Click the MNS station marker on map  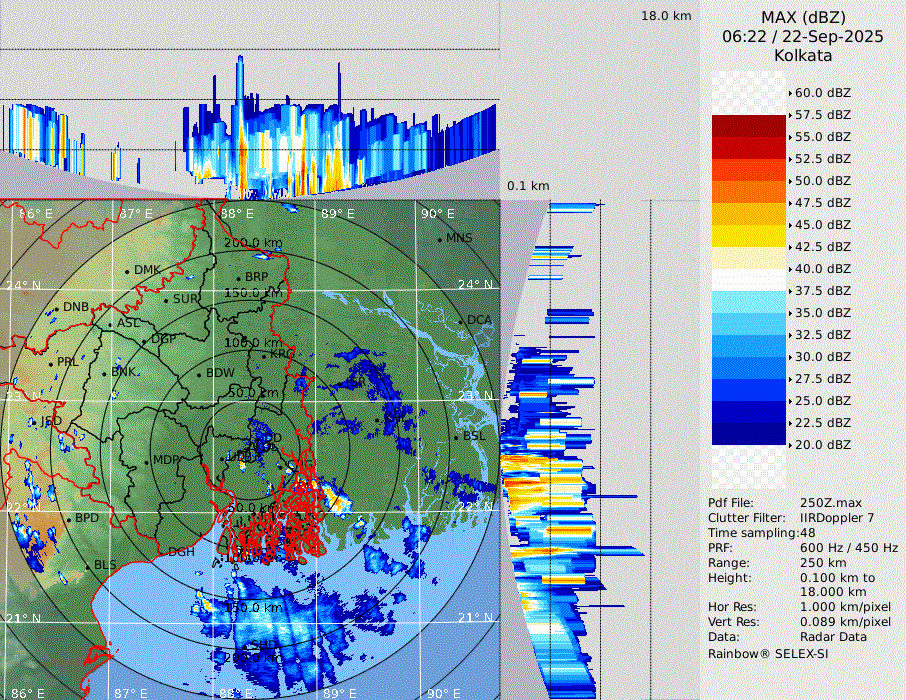coord(440,239)
